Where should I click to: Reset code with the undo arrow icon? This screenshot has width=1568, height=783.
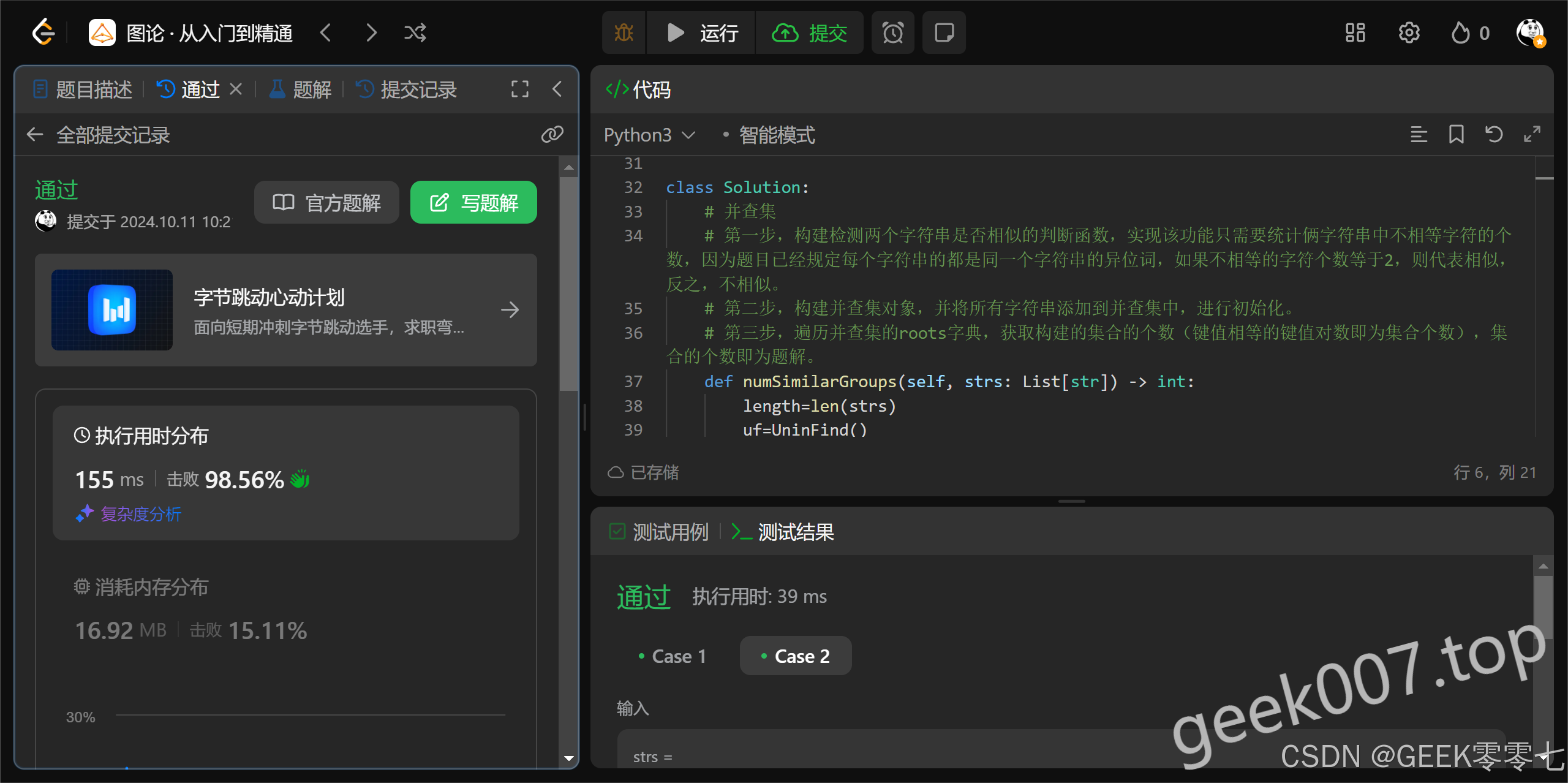pos(1494,134)
